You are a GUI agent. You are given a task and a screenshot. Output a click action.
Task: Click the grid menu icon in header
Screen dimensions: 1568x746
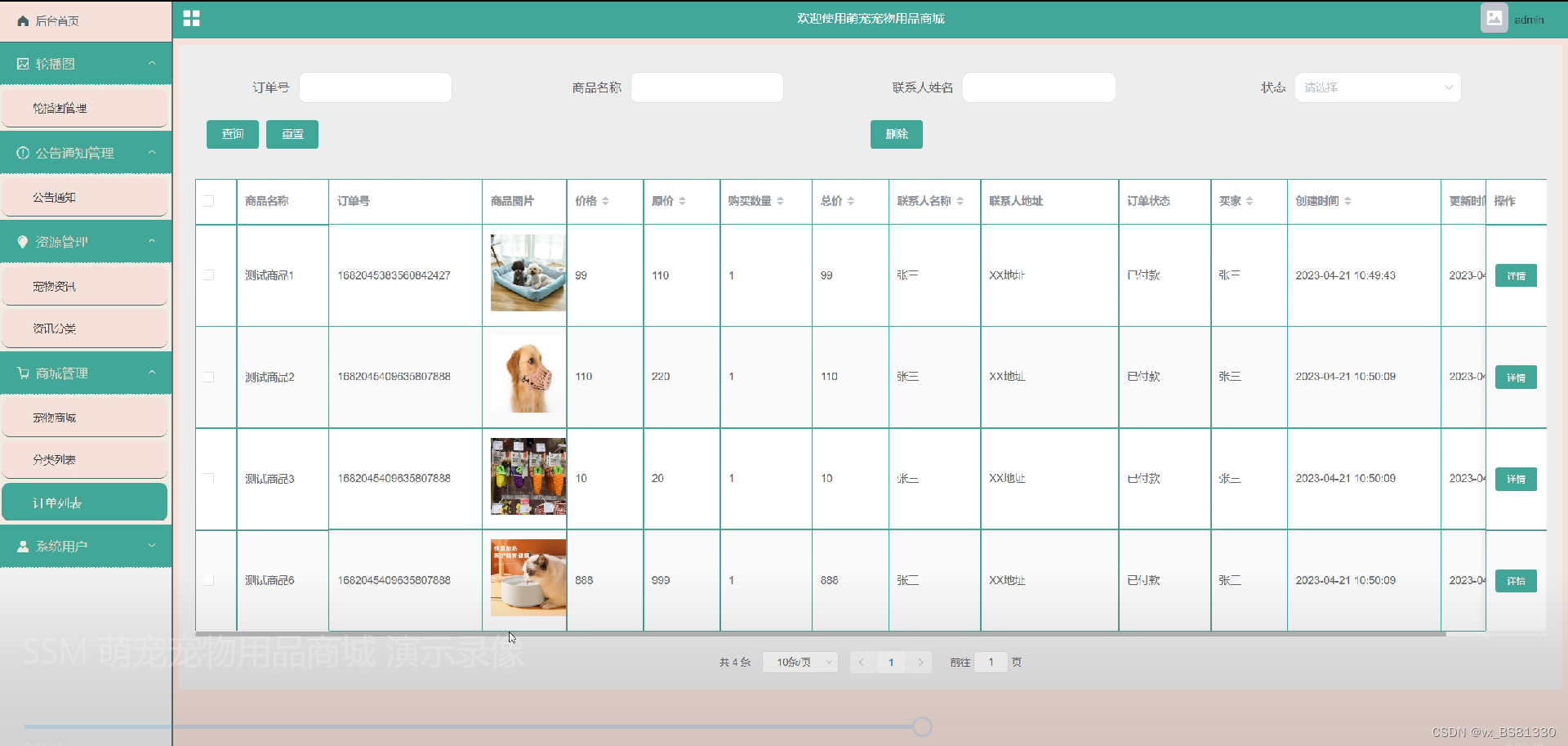[191, 19]
